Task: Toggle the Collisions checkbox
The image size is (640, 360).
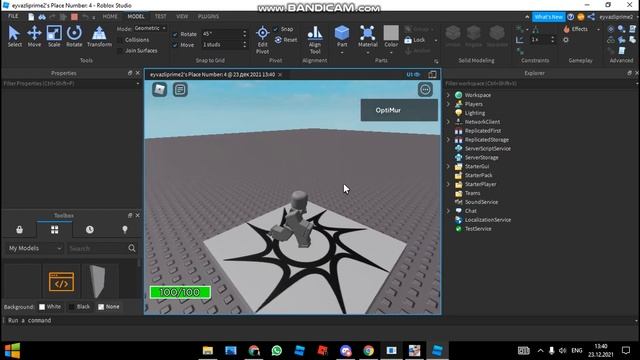Action: pyautogui.click(x=120, y=40)
